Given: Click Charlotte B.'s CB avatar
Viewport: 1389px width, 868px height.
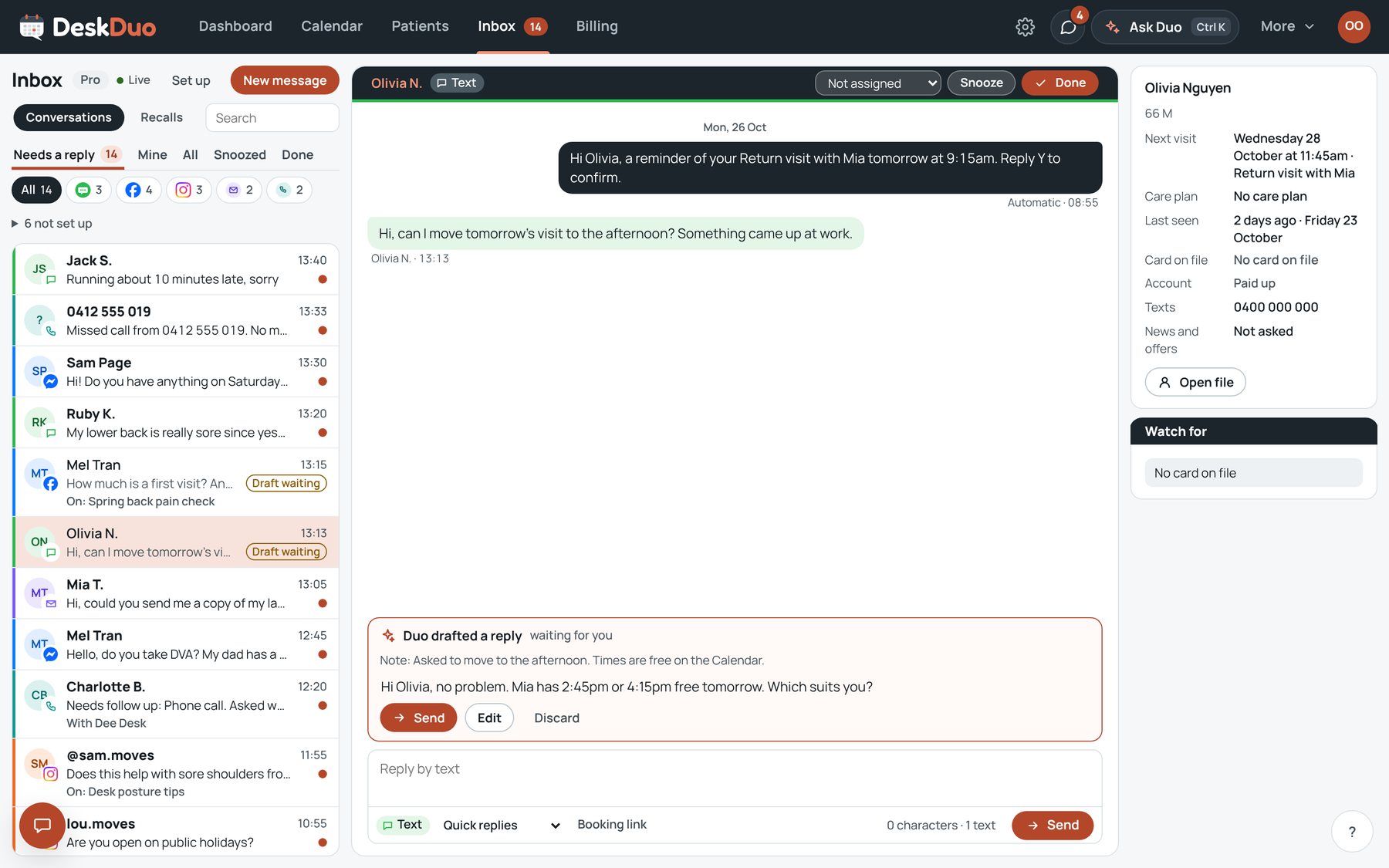Looking at the screenshot, I should [x=39, y=695].
